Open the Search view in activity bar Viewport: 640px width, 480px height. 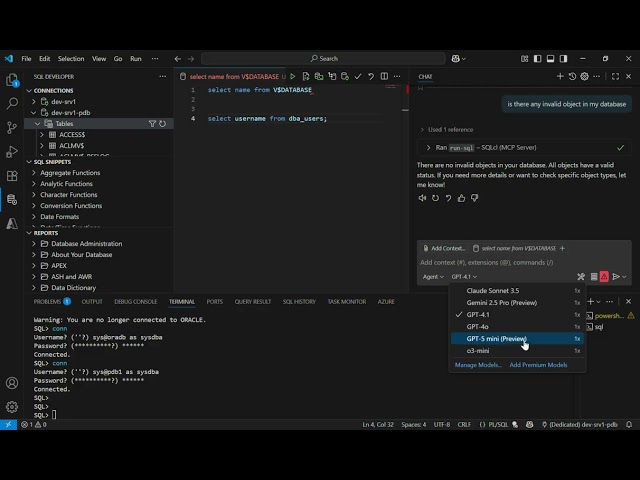(12, 103)
